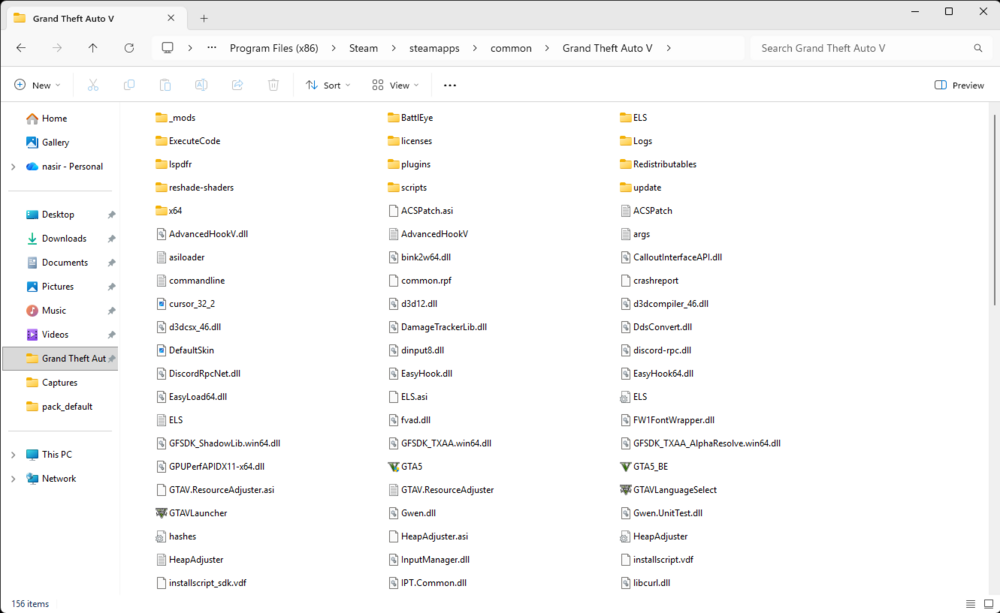Select dinput8.dll file
The width and height of the screenshot is (1000, 613).
pos(416,350)
